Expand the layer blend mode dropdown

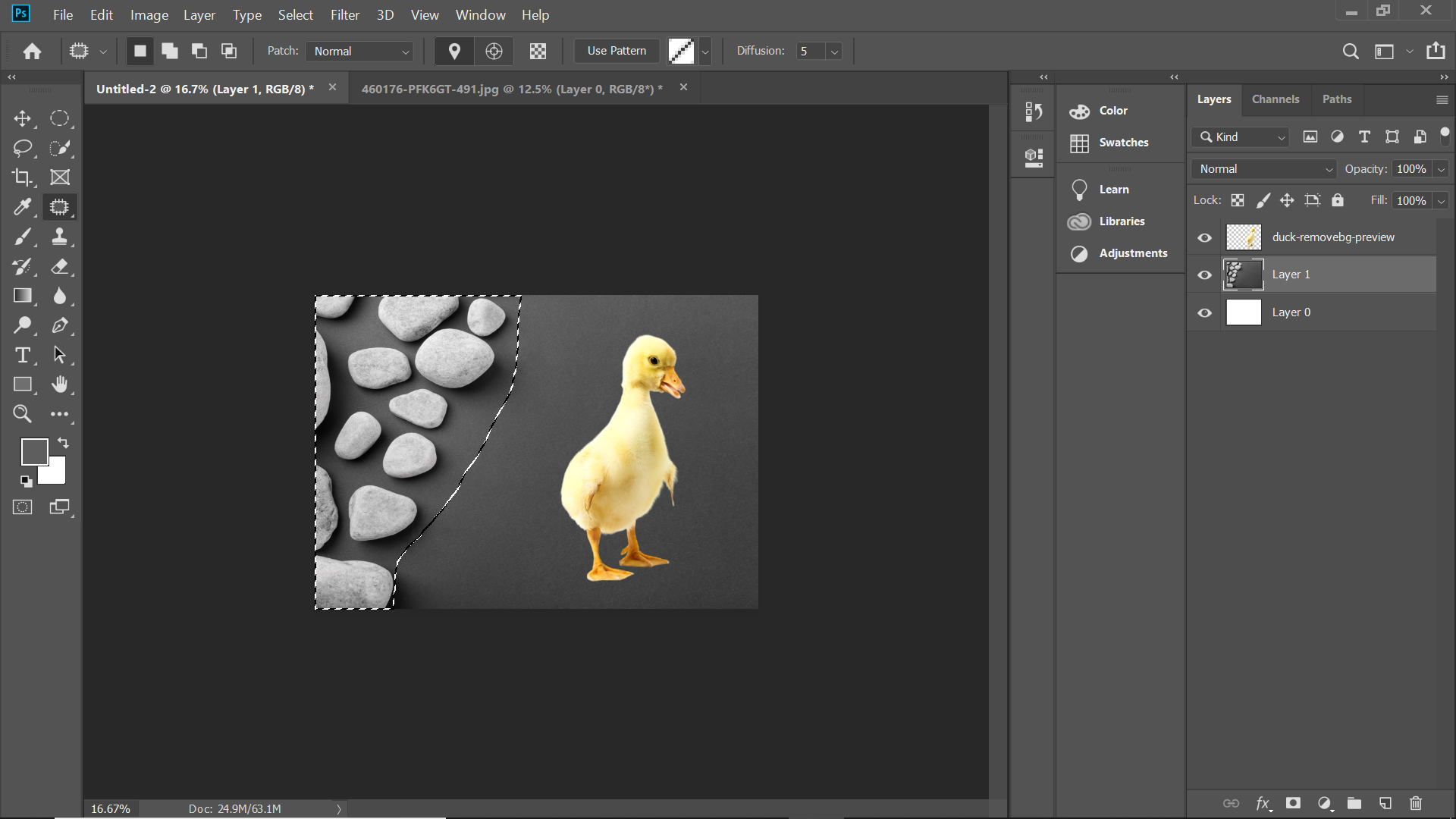(x=1265, y=169)
